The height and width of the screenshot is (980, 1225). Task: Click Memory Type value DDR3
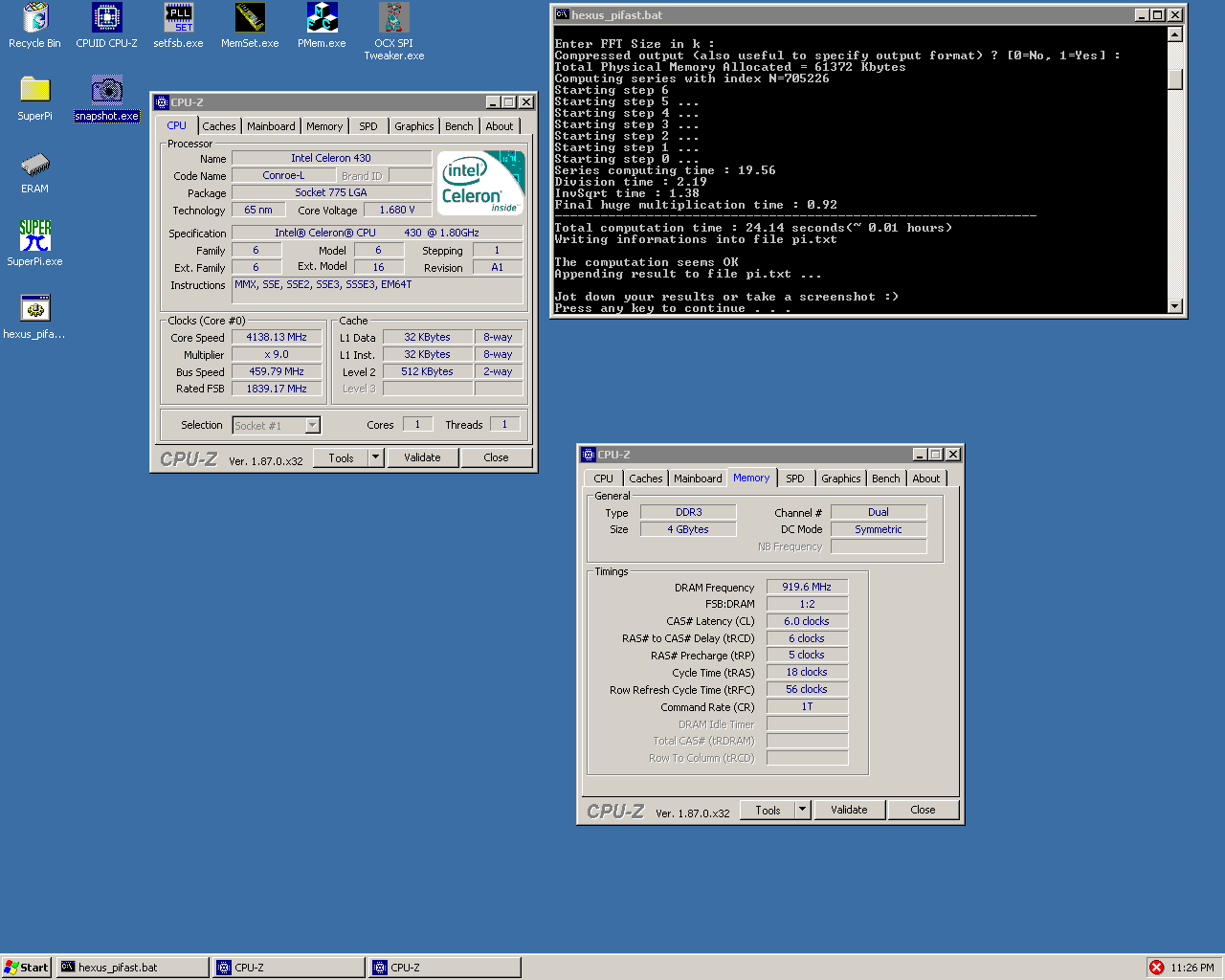pos(688,512)
